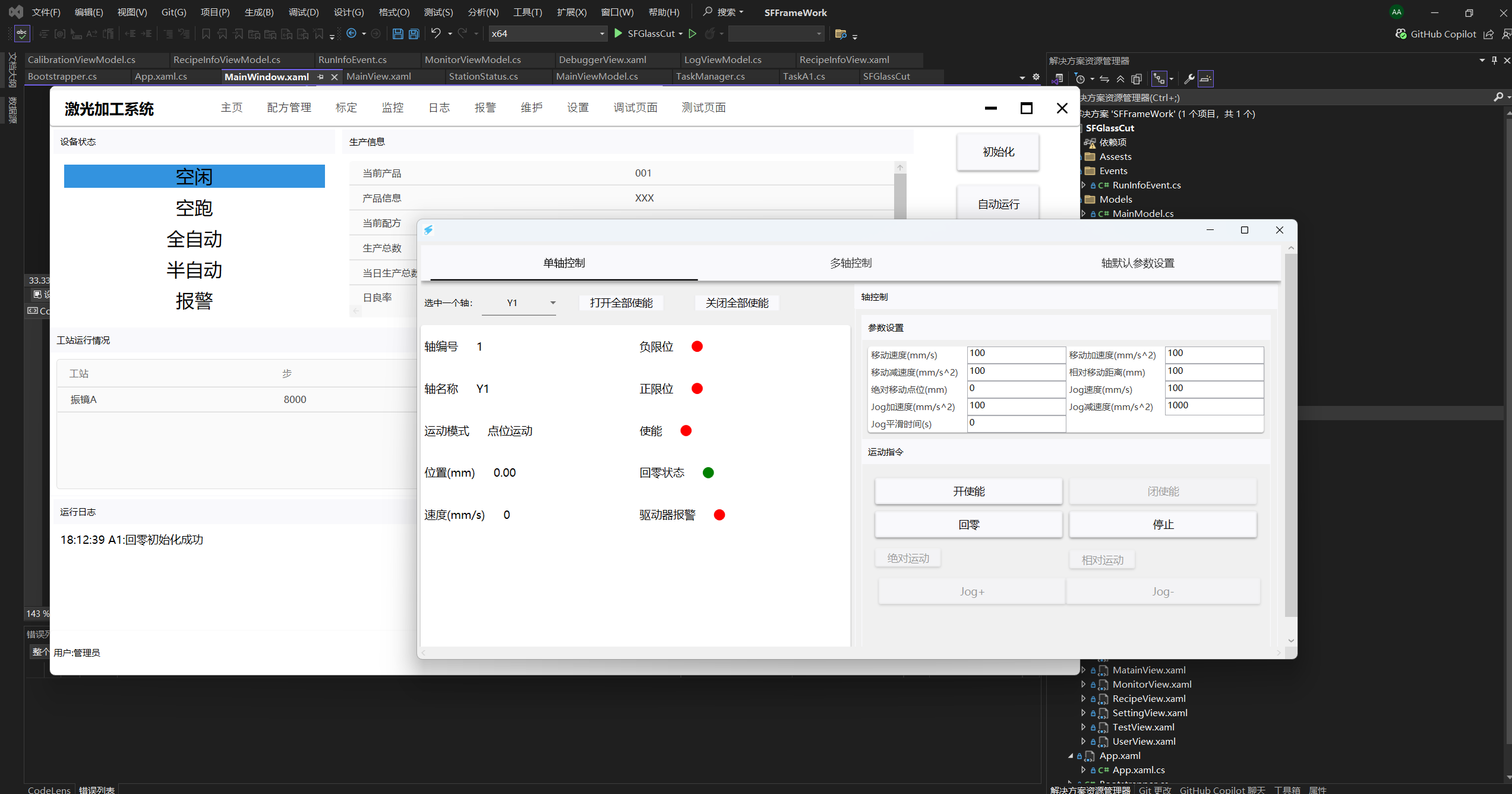This screenshot has width=1512, height=794.
Task: Click the navigate backward arrow icon
Action: (x=351, y=33)
